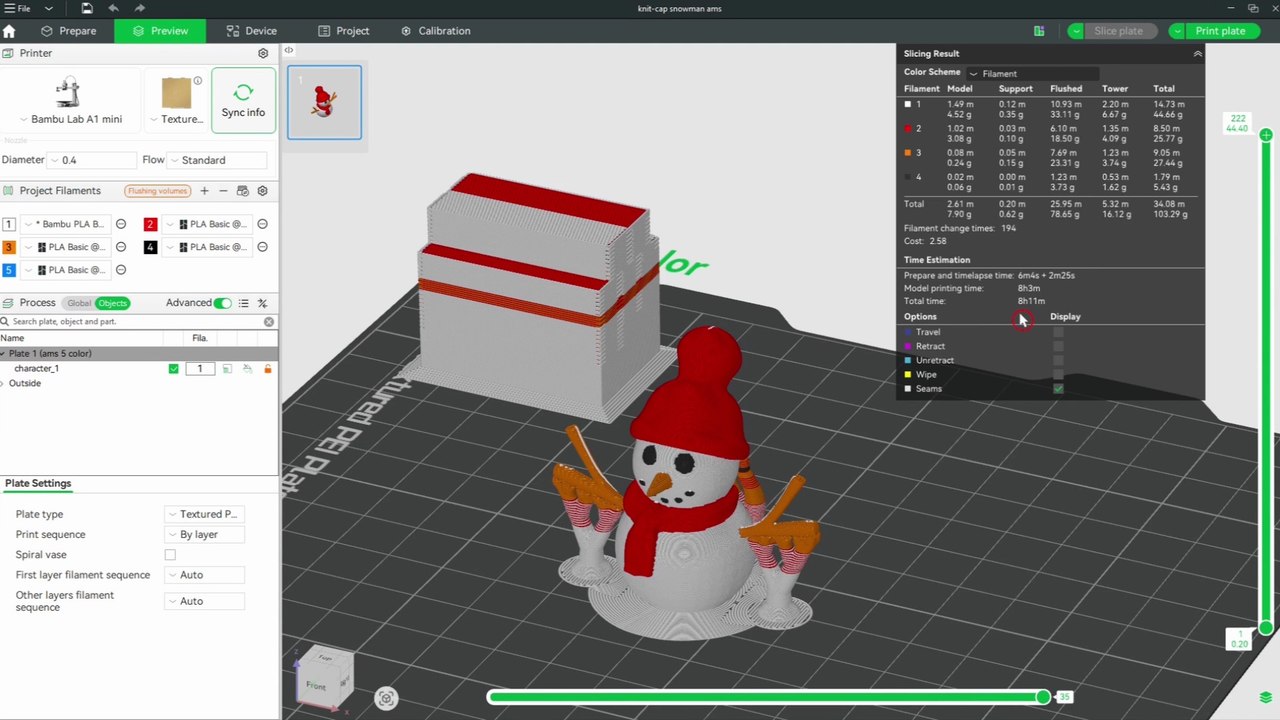The width and height of the screenshot is (1280, 720).
Task: Enable Travel display checkbox
Action: coord(1058,332)
